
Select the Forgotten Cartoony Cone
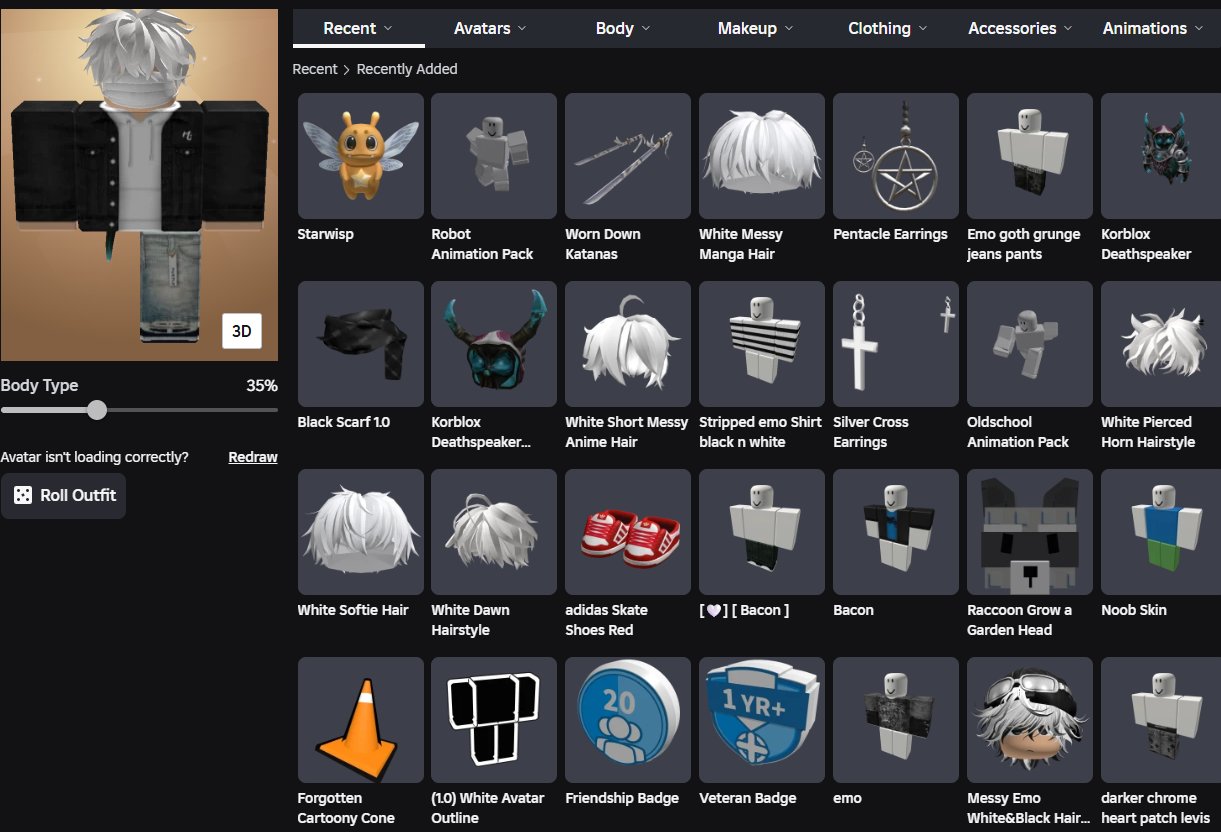tap(360, 720)
